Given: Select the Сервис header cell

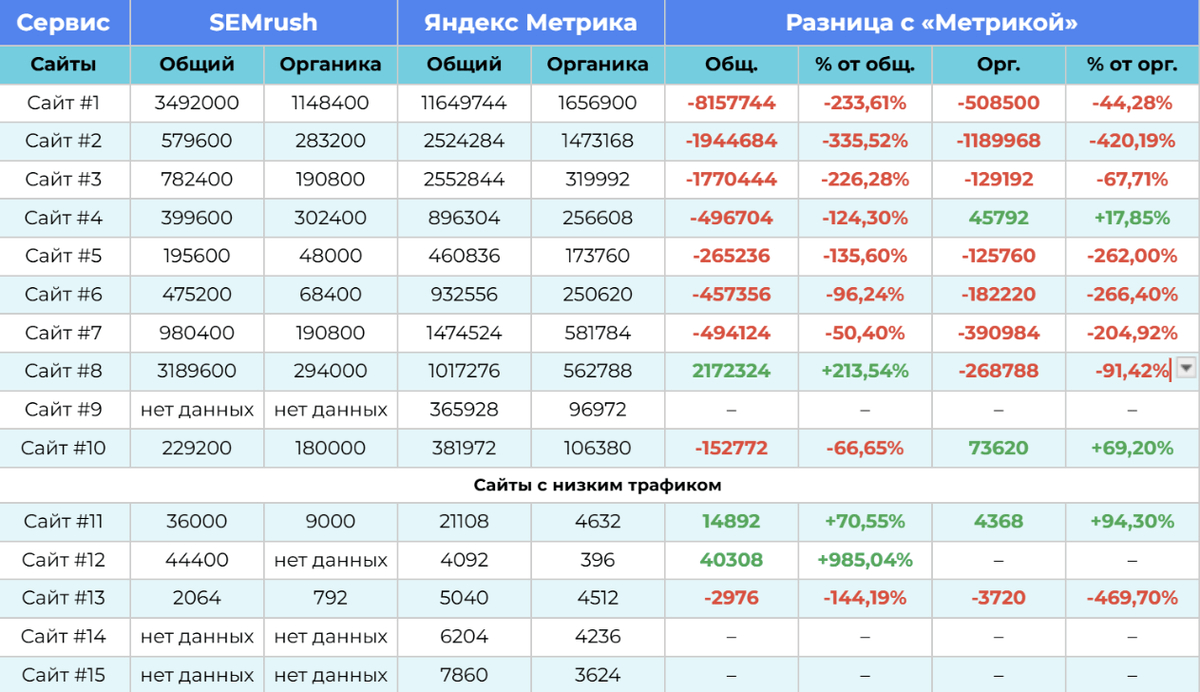Looking at the screenshot, I should pos(64,23).
